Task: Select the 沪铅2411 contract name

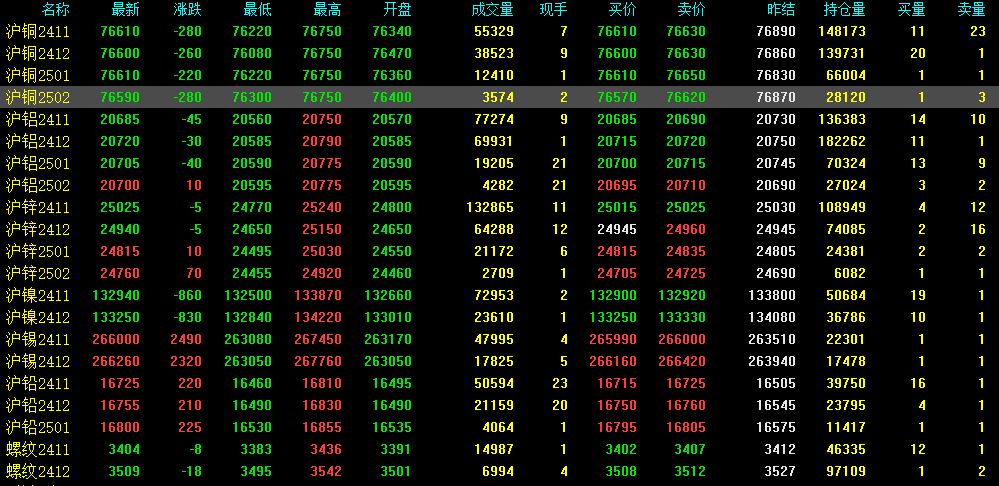Action: coord(38,383)
